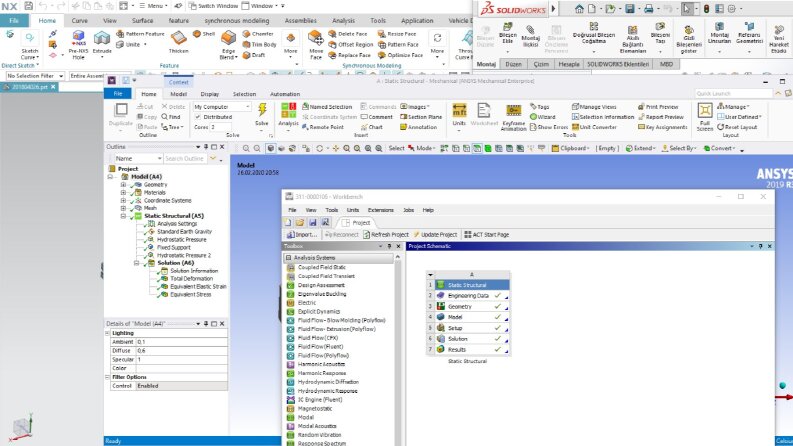Open the Display tab in Mechanical
This screenshot has width=793, height=446.
(x=210, y=94)
